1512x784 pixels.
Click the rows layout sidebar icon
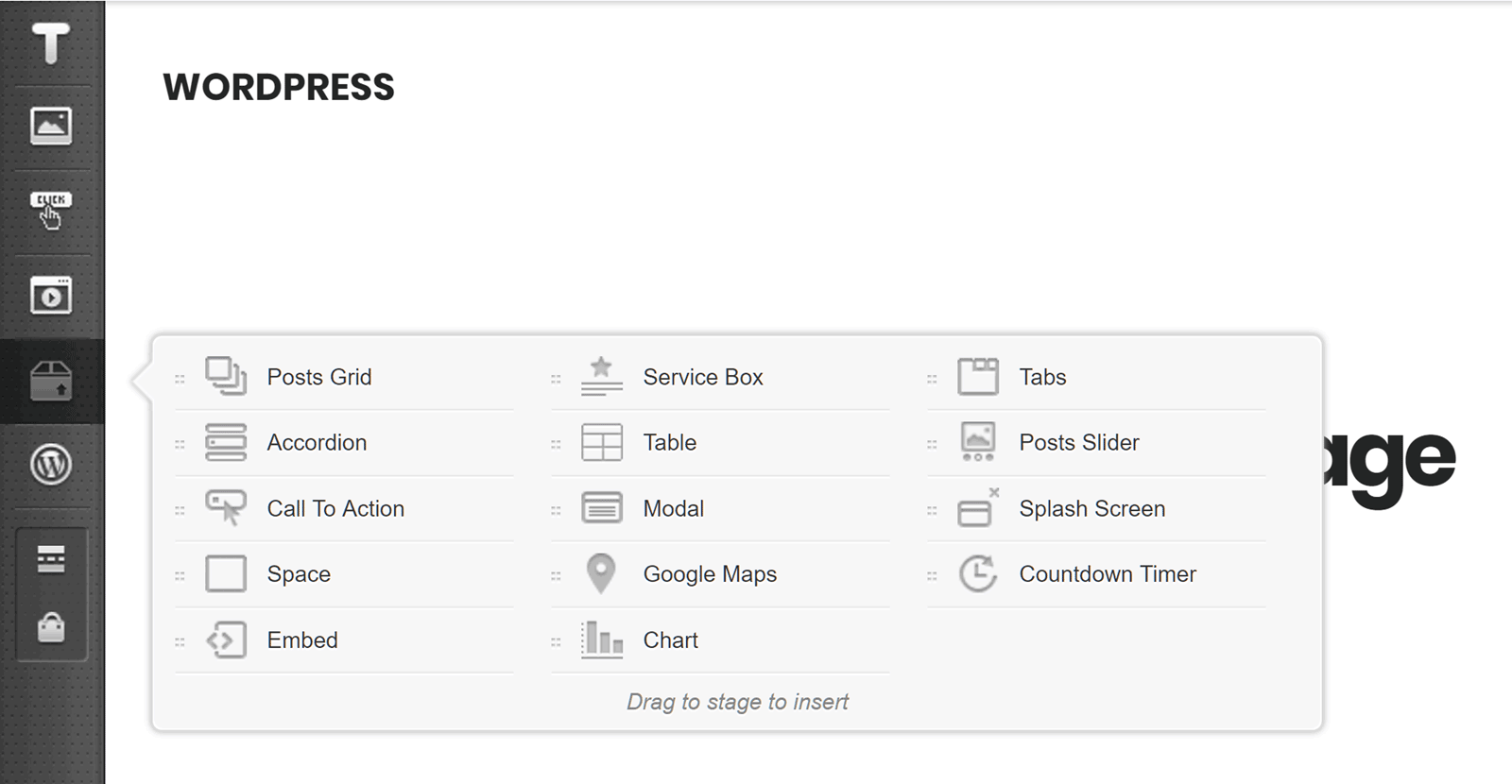click(x=51, y=559)
